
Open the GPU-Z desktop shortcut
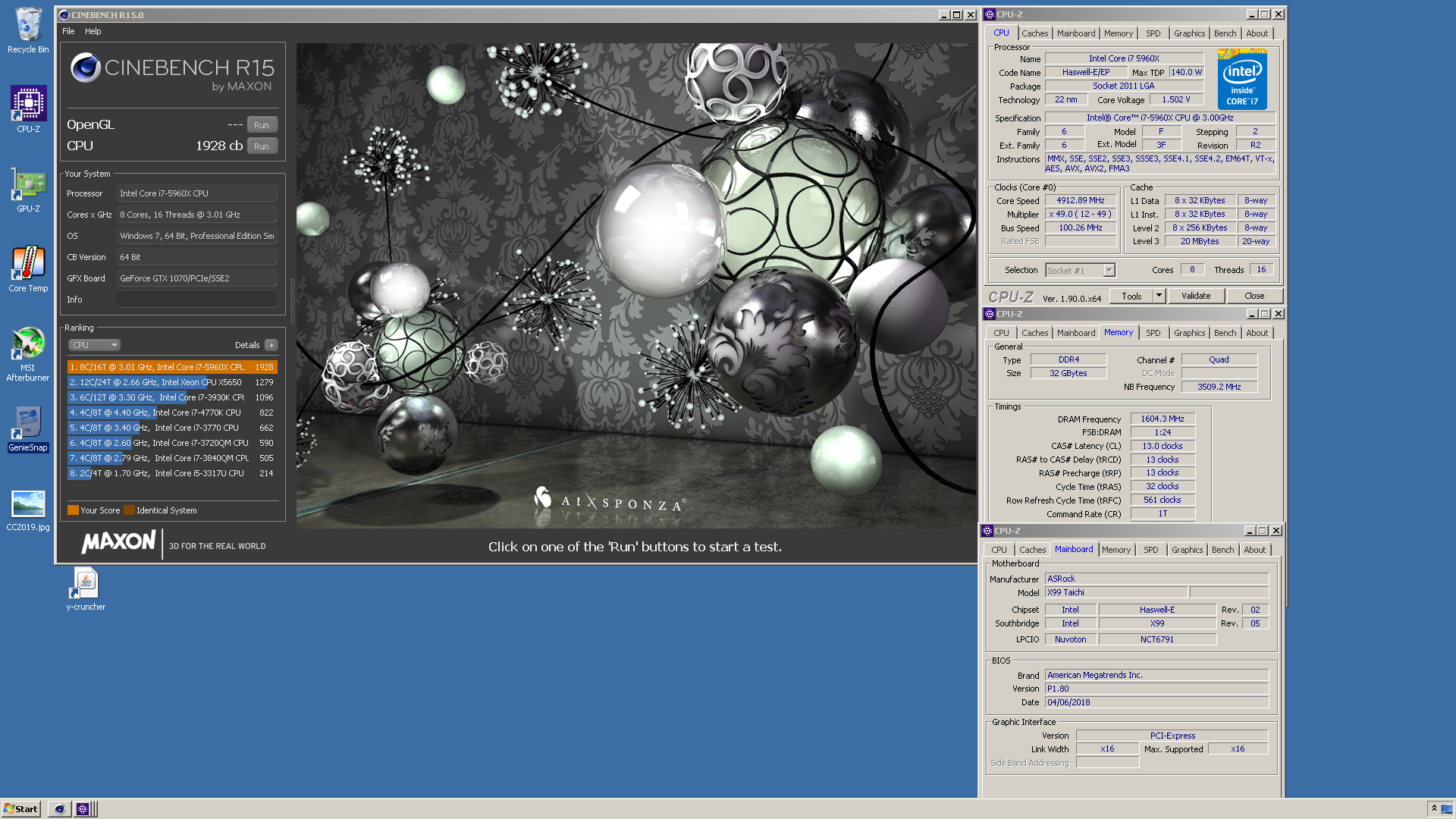pos(28,190)
